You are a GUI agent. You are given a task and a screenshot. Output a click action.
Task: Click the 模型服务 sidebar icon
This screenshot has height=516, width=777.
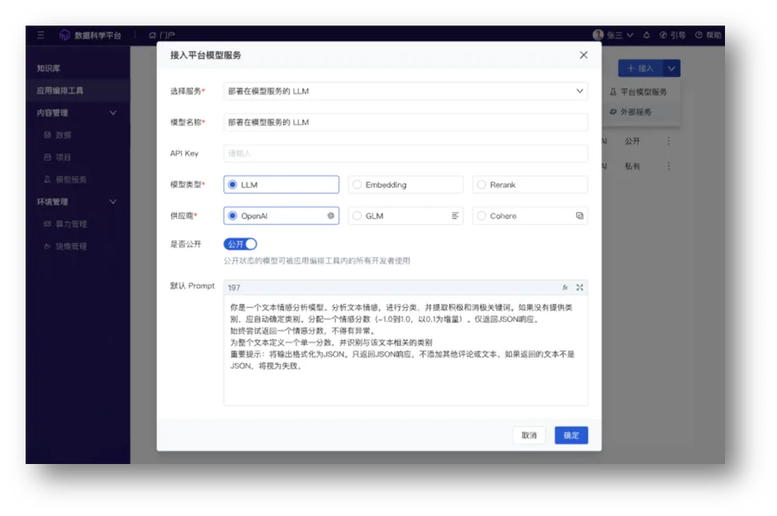[48, 179]
